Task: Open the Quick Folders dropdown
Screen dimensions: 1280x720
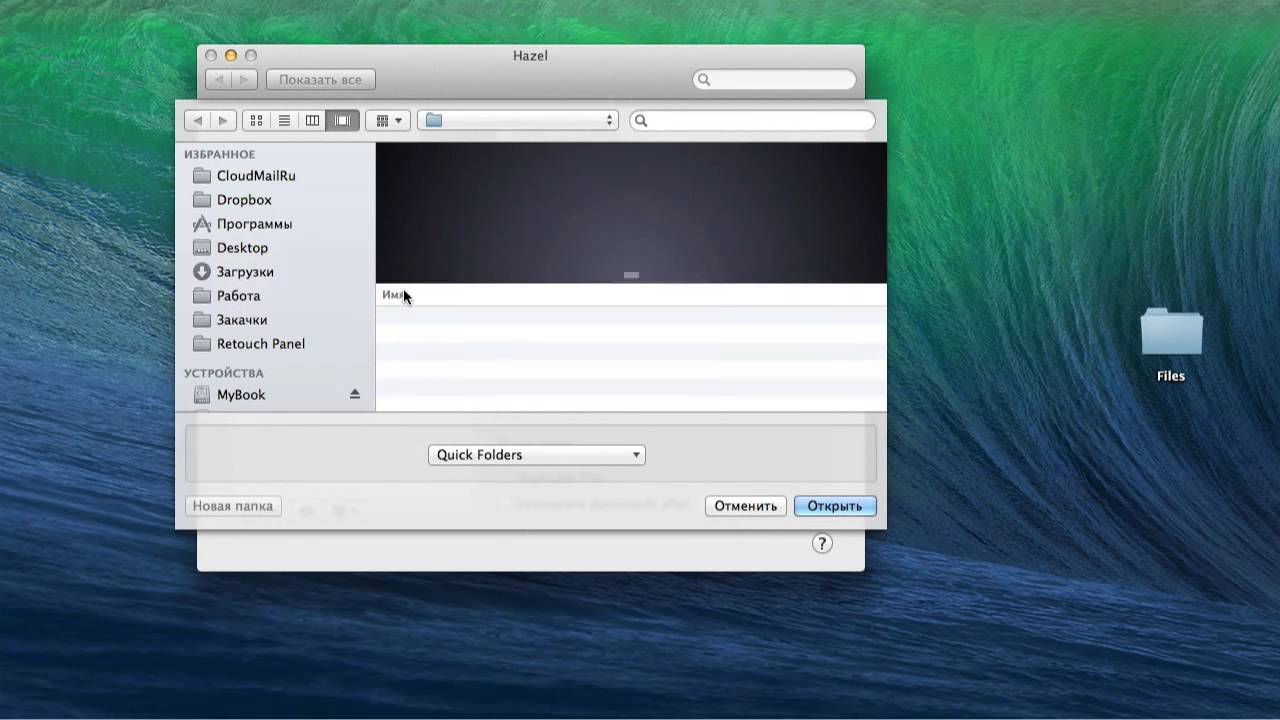Action: (x=537, y=455)
